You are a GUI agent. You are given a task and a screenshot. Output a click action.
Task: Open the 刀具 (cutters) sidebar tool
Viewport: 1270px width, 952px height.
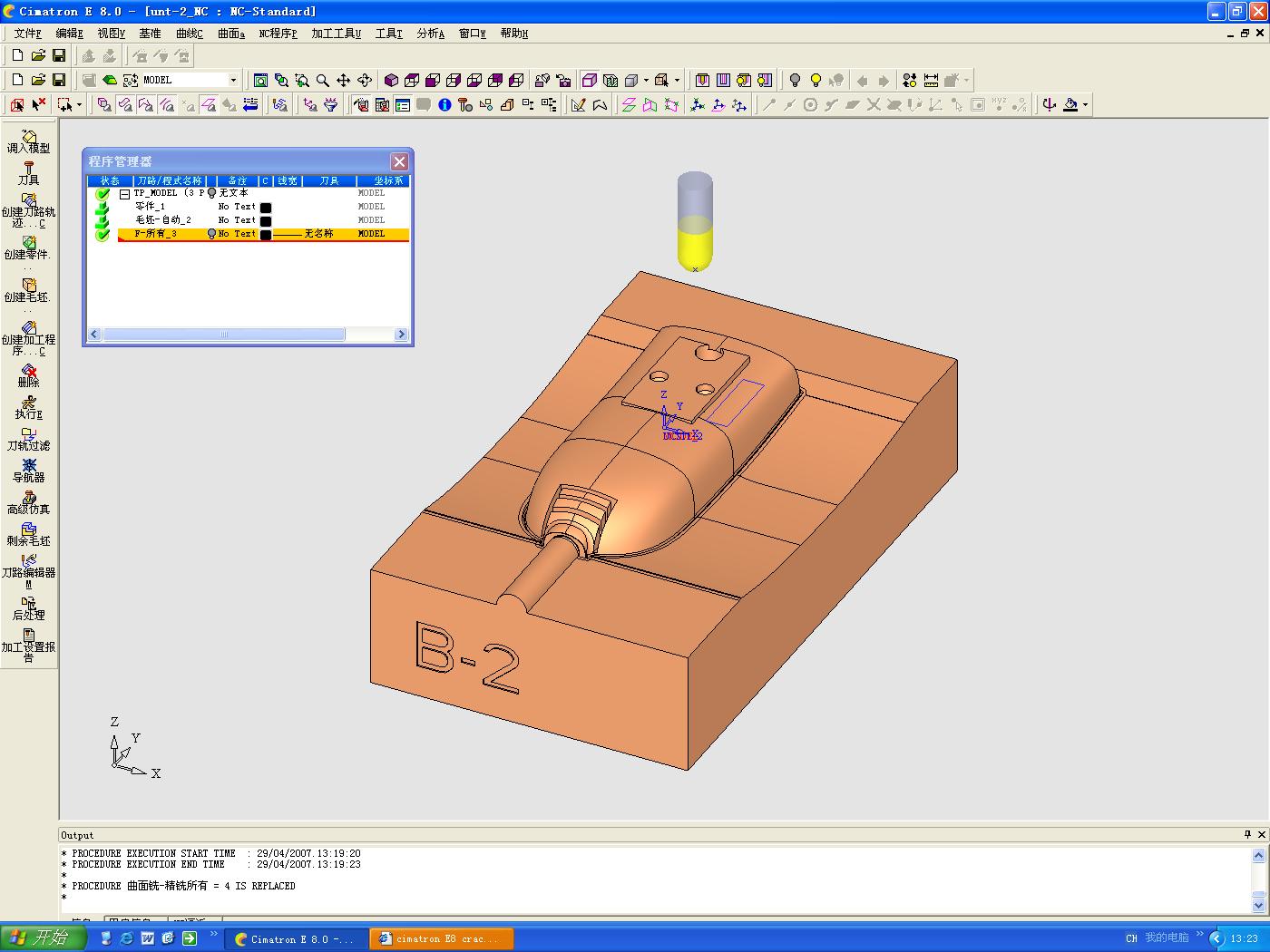point(28,173)
